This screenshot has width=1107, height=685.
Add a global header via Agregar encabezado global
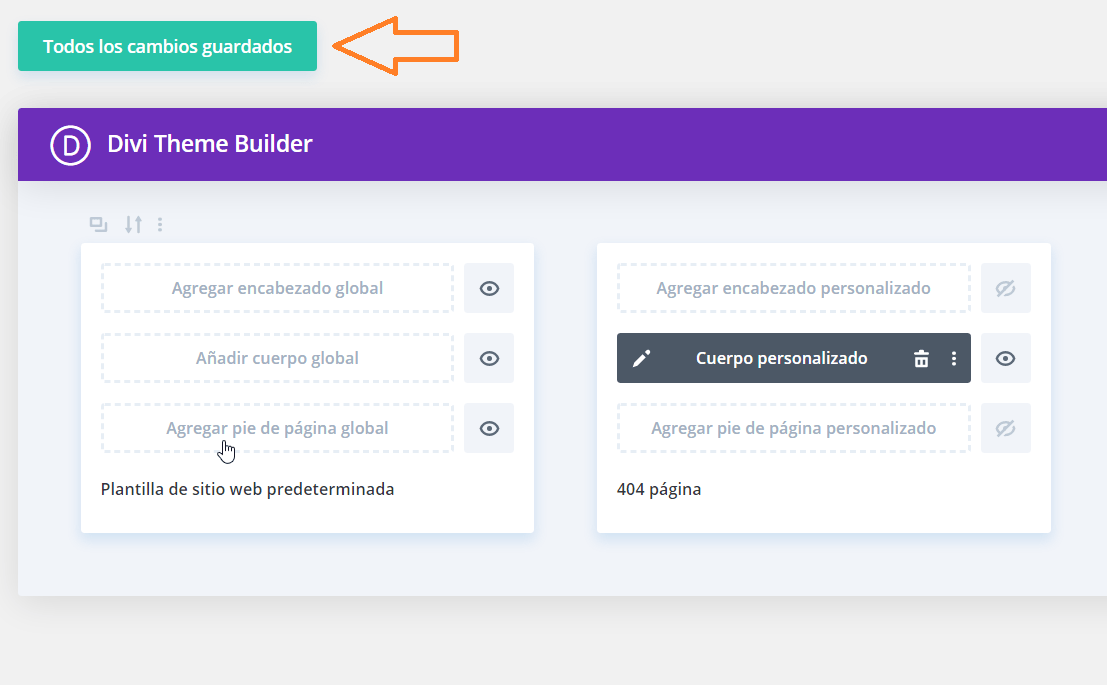coord(277,288)
